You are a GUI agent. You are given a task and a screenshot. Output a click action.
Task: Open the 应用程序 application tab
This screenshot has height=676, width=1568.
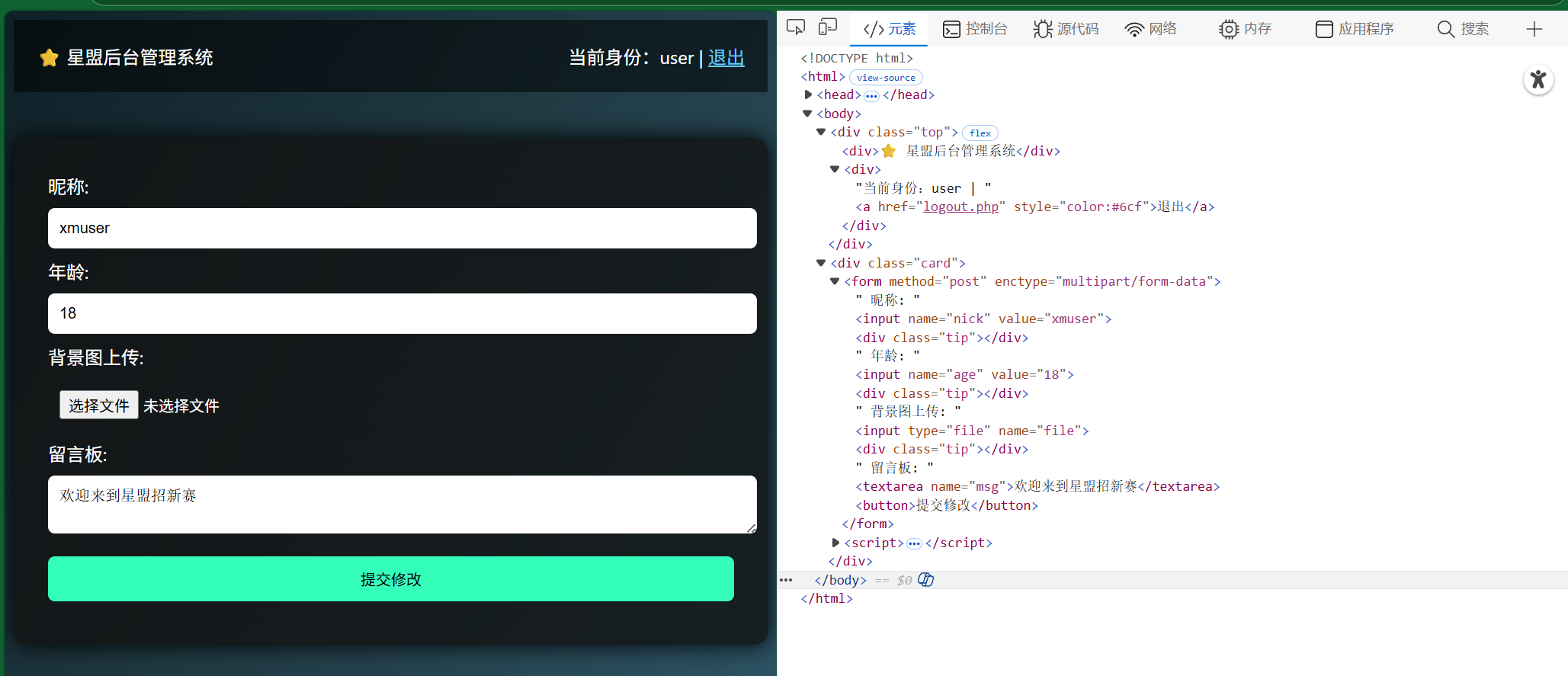(x=1355, y=29)
